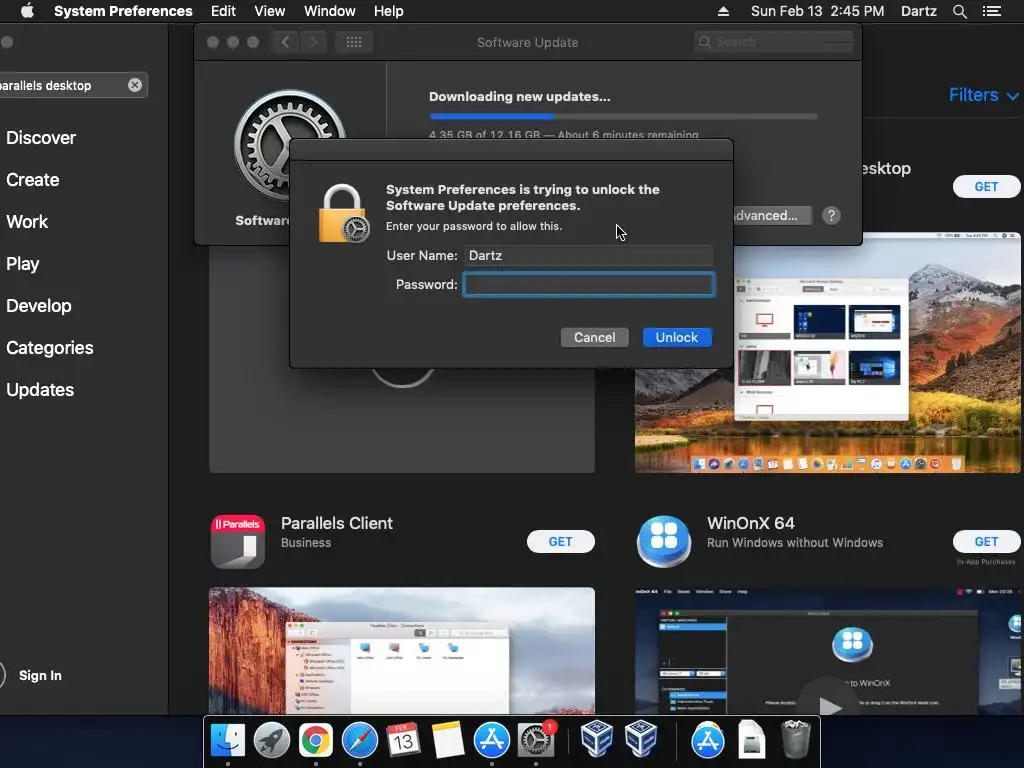Click the eject icon in menu bar
The image size is (1024, 768).
click(723, 11)
